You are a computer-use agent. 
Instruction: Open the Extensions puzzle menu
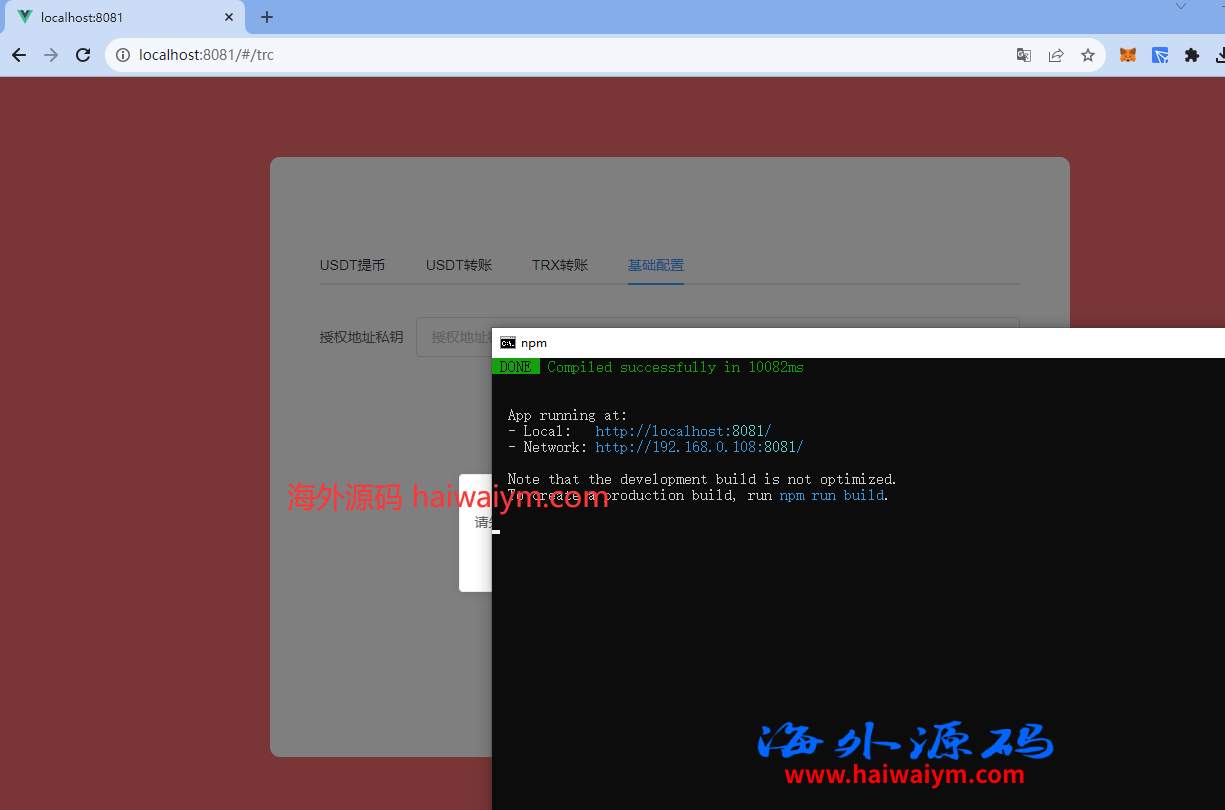point(1192,55)
